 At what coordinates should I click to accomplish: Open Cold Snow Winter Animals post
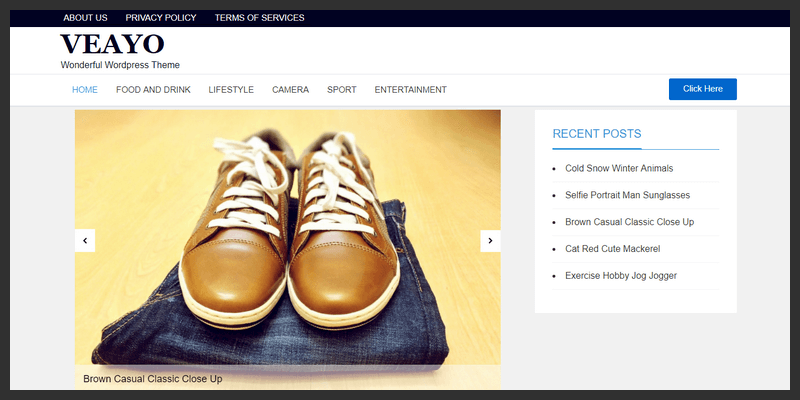(x=619, y=169)
